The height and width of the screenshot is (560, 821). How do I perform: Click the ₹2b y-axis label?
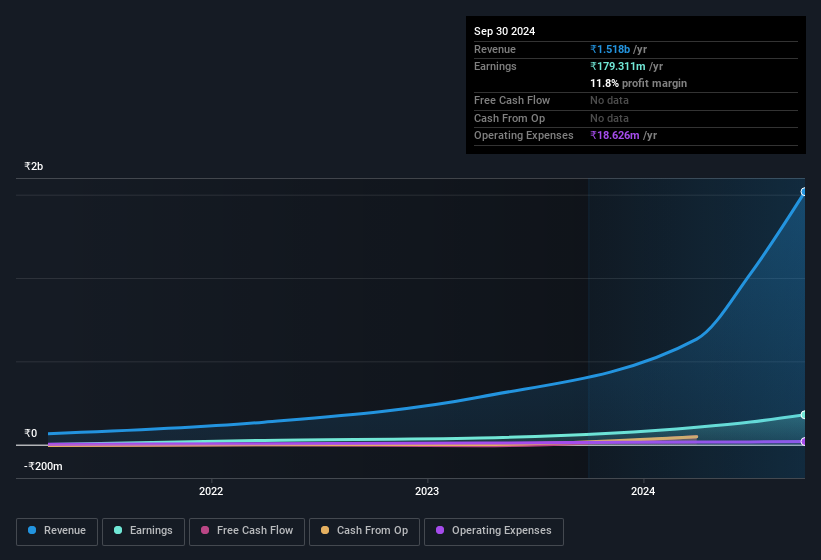pos(34,166)
